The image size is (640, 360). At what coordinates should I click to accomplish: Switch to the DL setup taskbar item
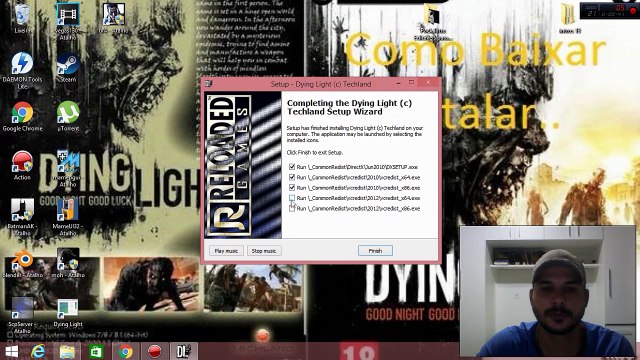point(184,351)
